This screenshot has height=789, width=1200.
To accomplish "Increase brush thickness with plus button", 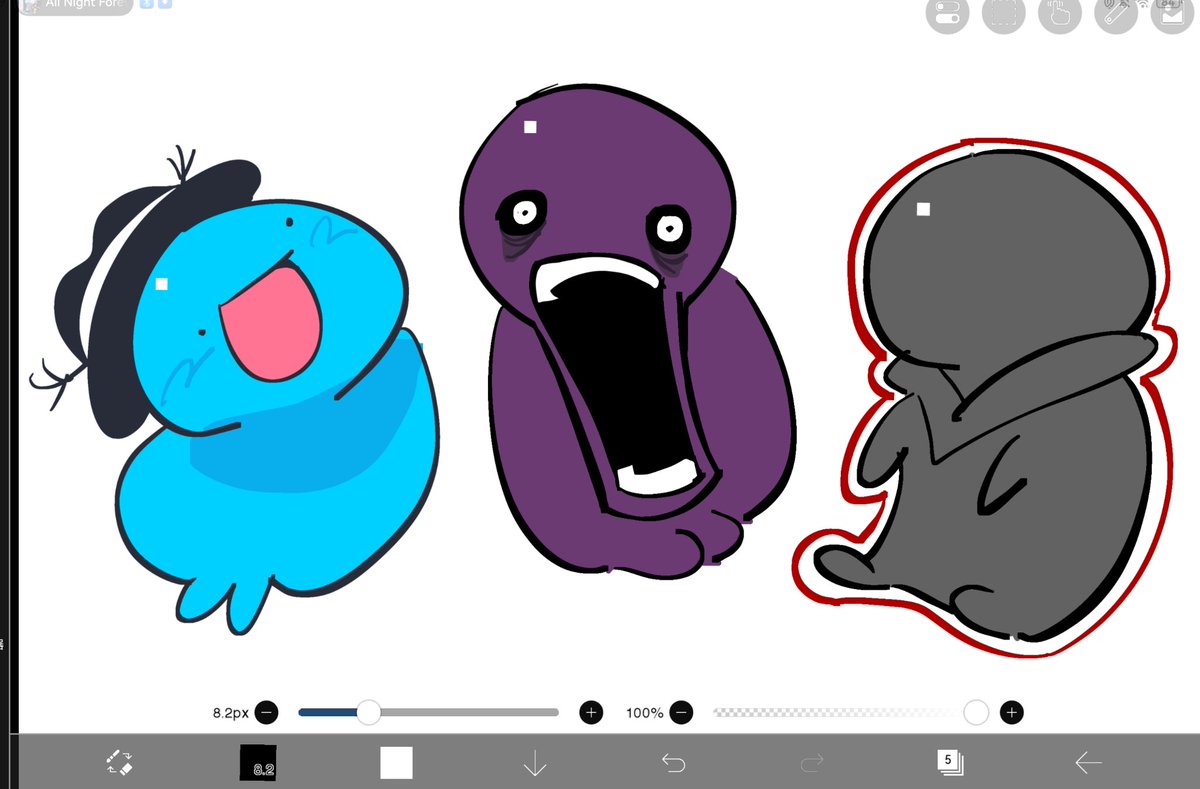I will [x=591, y=713].
